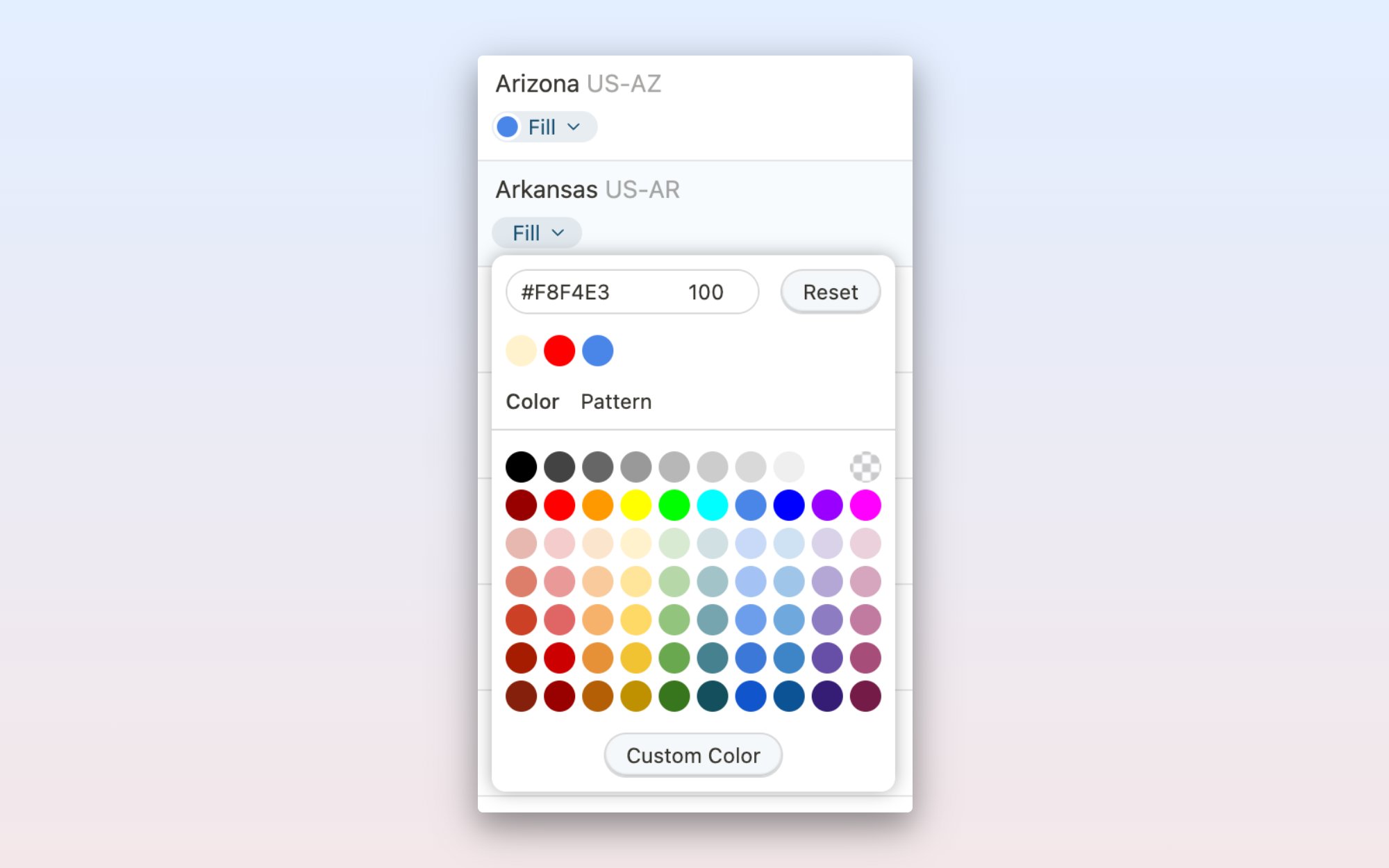Image resolution: width=1389 pixels, height=868 pixels.
Task: Open the chevron on Arkansas Fill button
Action: pyautogui.click(x=560, y=232)
